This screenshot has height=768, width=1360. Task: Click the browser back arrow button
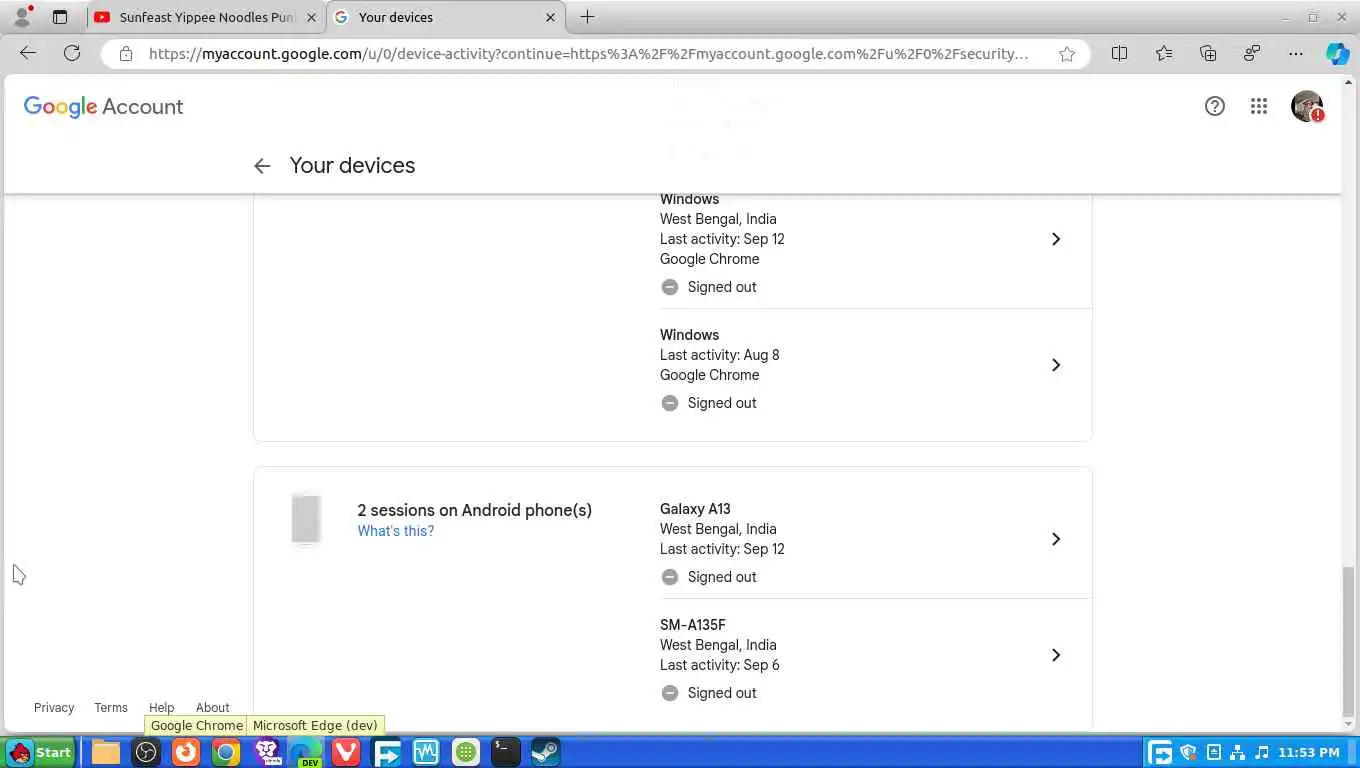point(28,53)
